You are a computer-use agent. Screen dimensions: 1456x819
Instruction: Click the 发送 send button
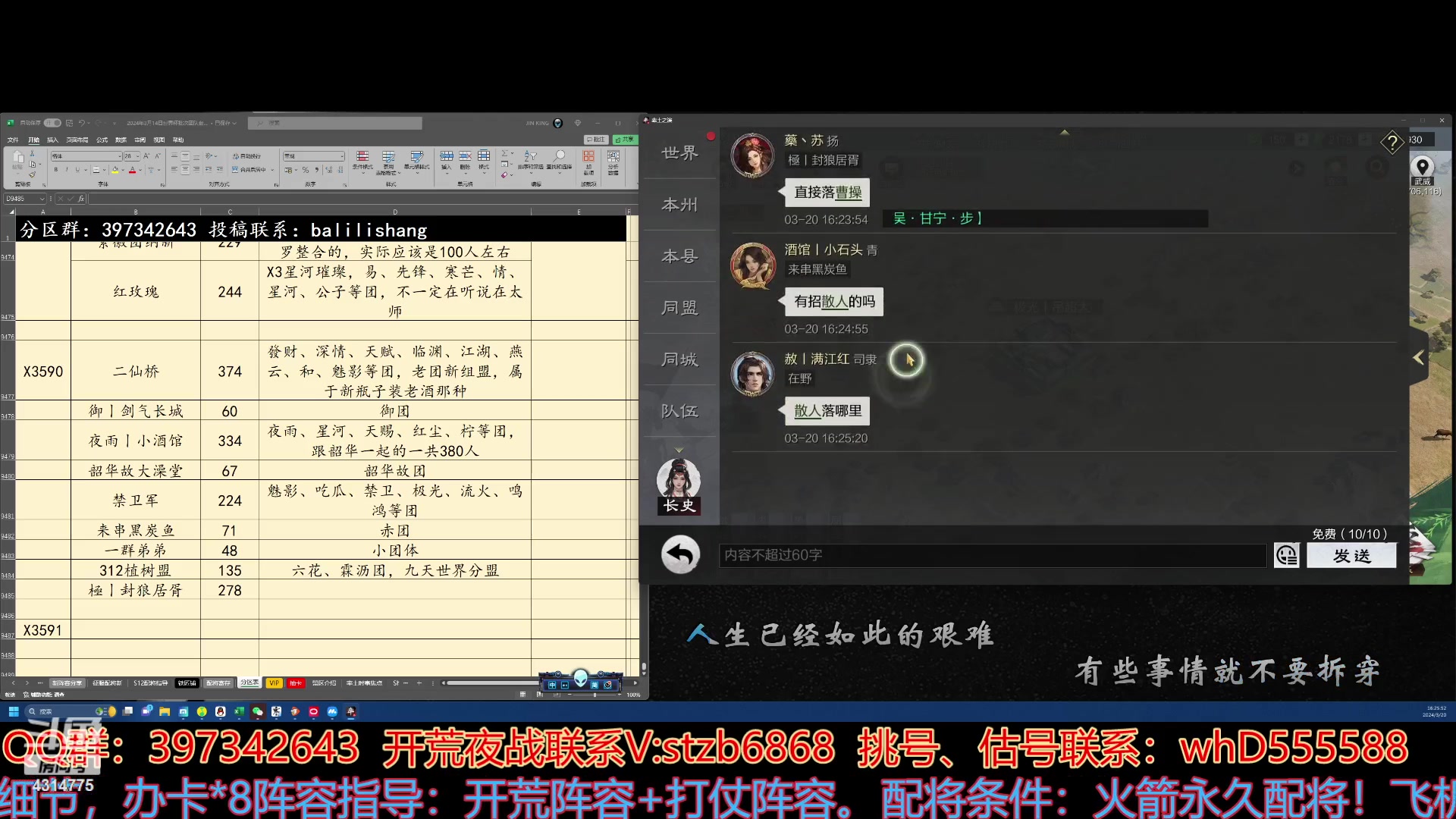click(x=1351, y=555)
